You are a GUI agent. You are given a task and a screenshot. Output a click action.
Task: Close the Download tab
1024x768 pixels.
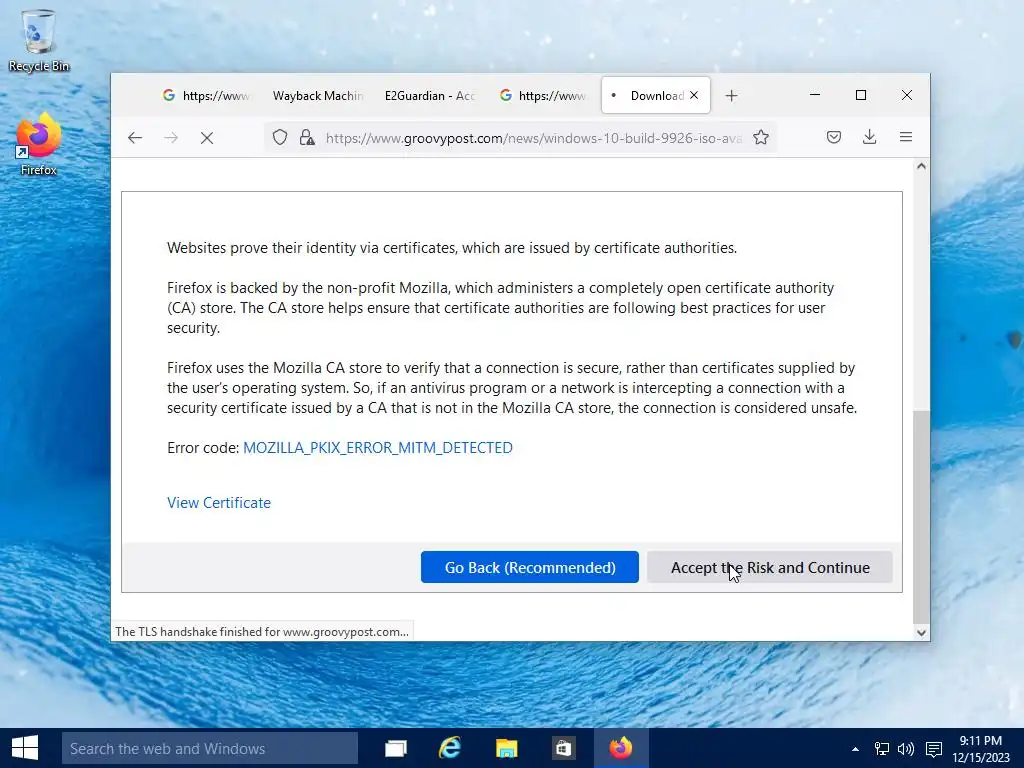click(x=694, y=95)
